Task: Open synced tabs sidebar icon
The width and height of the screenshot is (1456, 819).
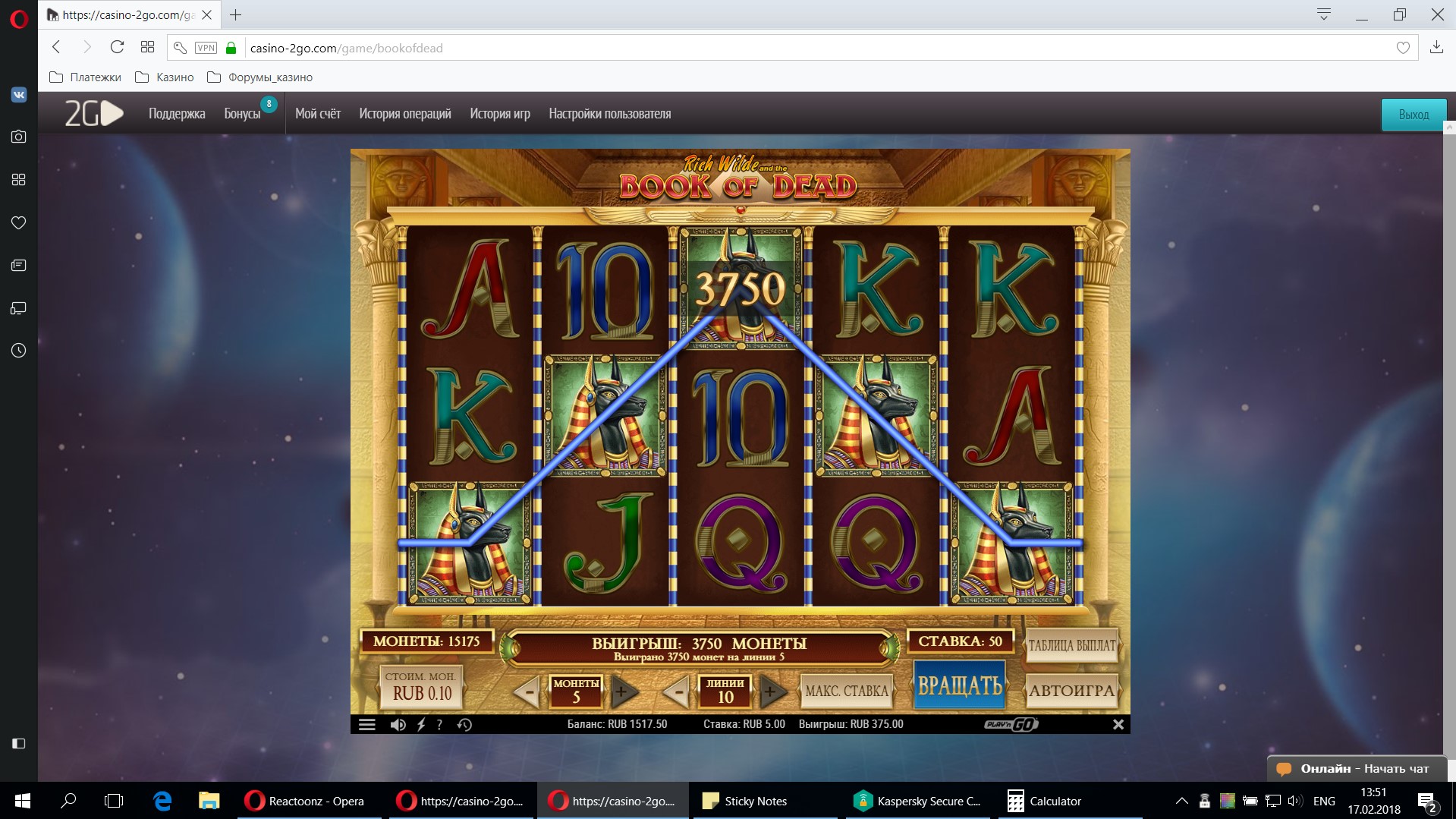Action: point(19,308)
